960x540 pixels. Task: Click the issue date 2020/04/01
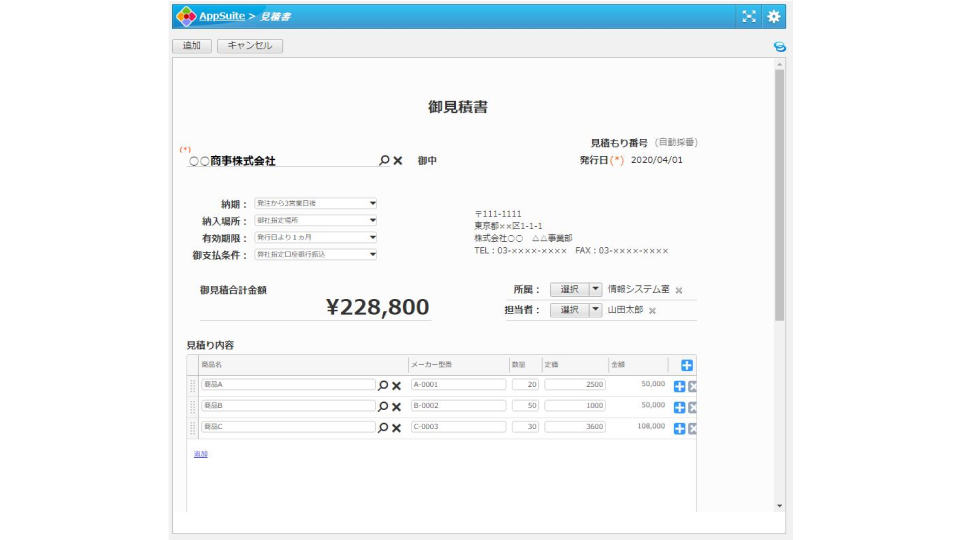656,160
